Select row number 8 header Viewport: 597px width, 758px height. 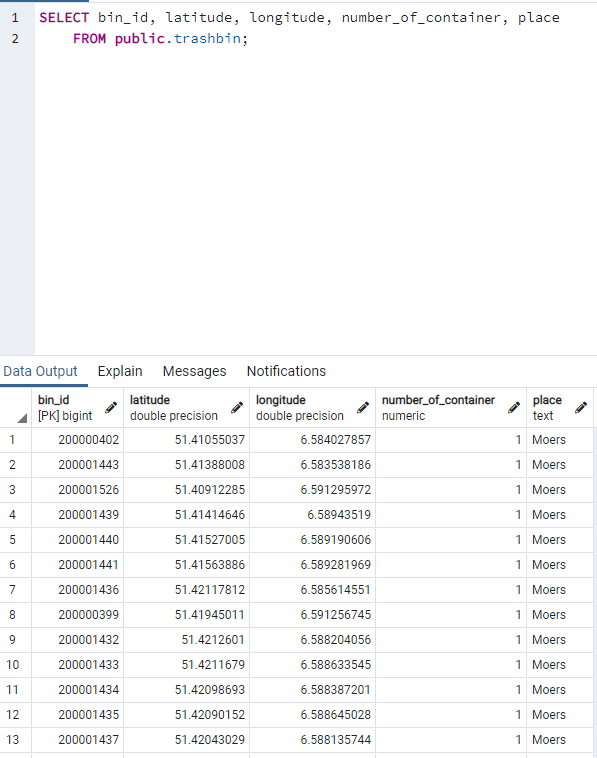[x=15, y=615]
